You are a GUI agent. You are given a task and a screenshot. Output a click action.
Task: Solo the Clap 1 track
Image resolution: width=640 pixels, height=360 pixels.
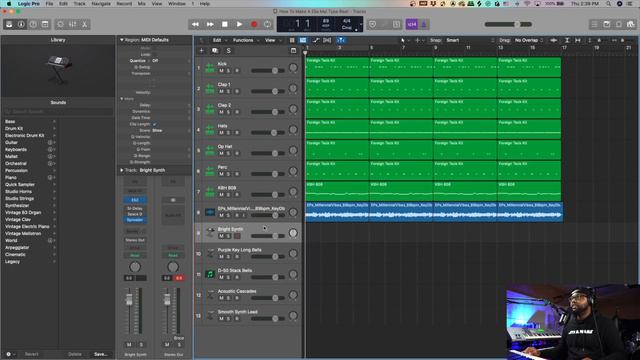[229, 91]
